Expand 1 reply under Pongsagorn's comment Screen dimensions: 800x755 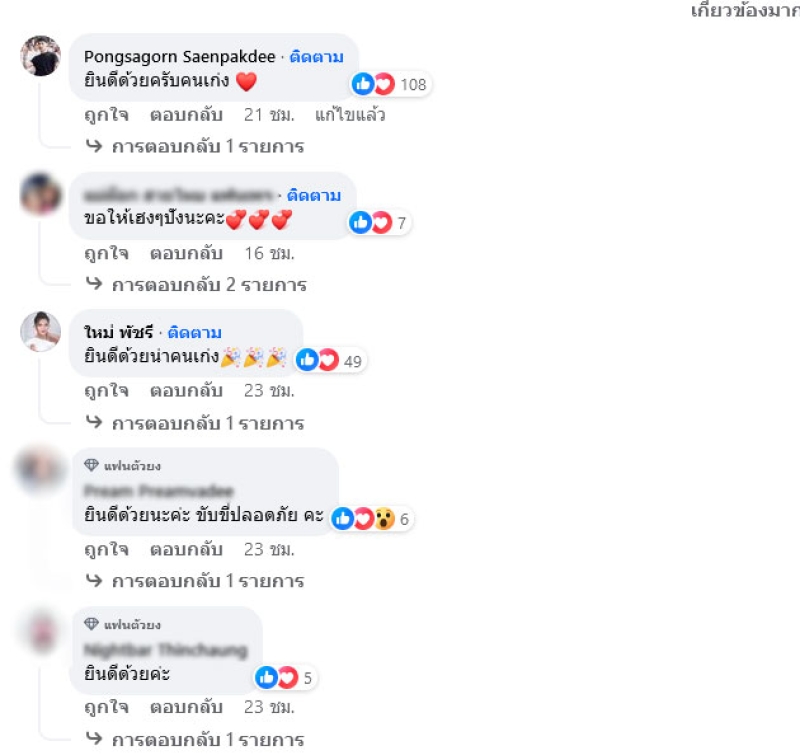point(195,146)
